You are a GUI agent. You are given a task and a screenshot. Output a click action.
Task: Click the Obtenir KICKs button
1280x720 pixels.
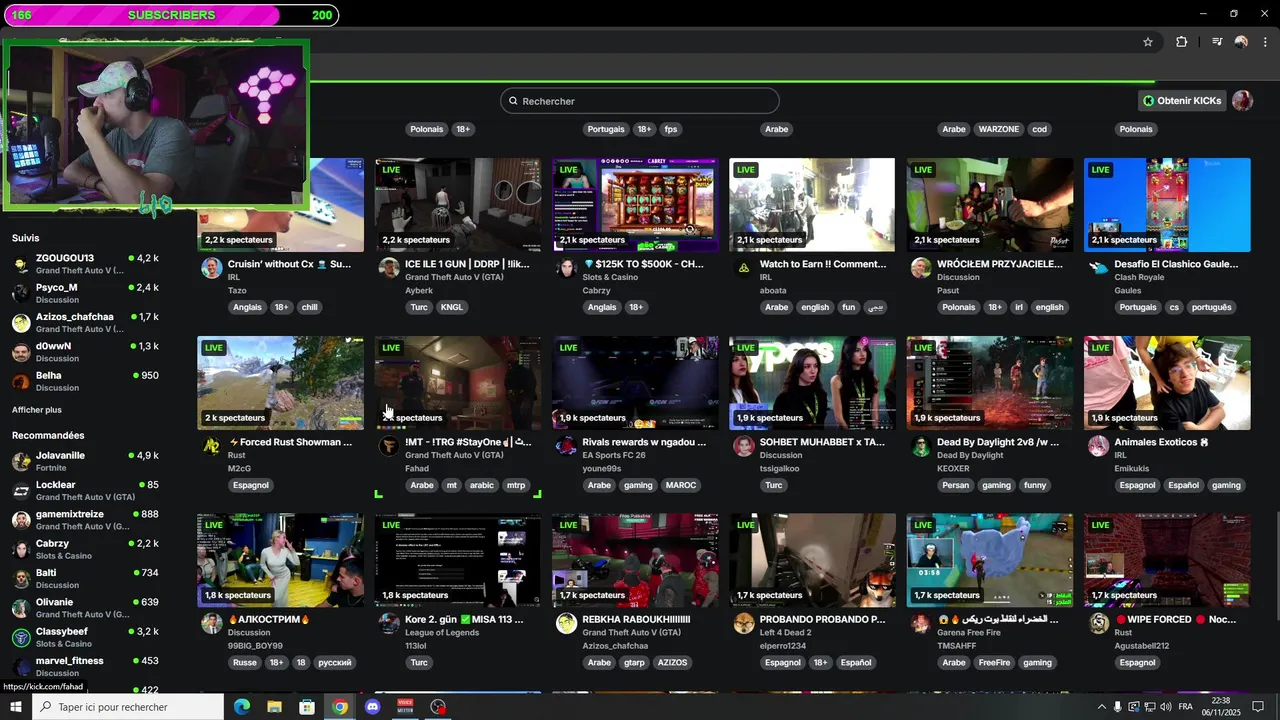[x=1182, y=101]
